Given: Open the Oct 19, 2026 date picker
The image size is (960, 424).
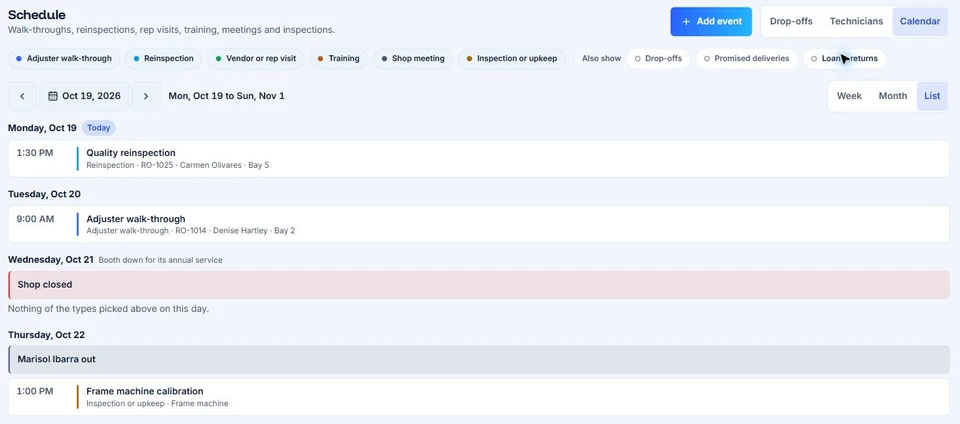Looking at the screenshot, I should click(84, 96).
